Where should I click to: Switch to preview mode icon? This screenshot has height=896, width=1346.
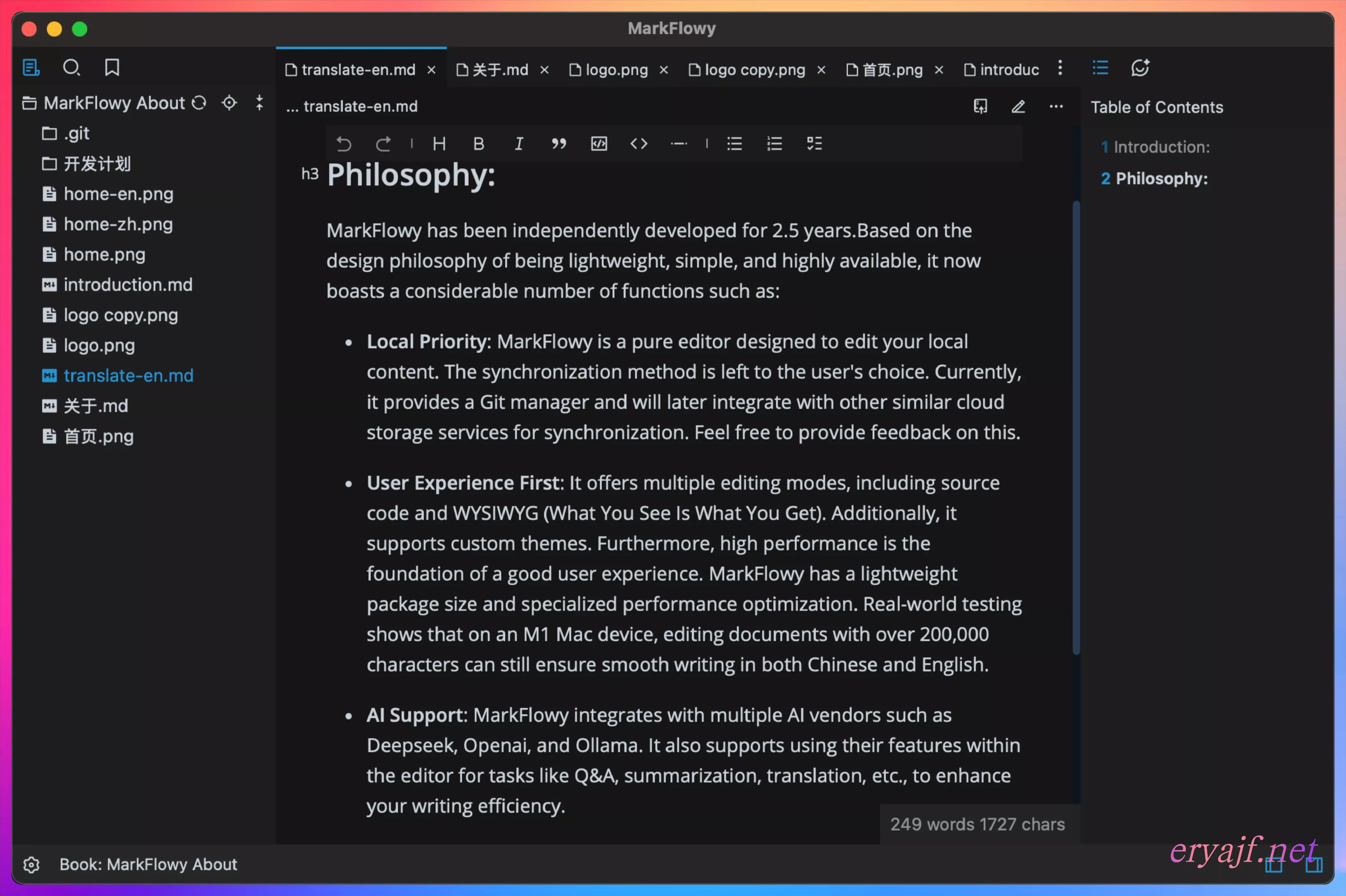point(980,106)
